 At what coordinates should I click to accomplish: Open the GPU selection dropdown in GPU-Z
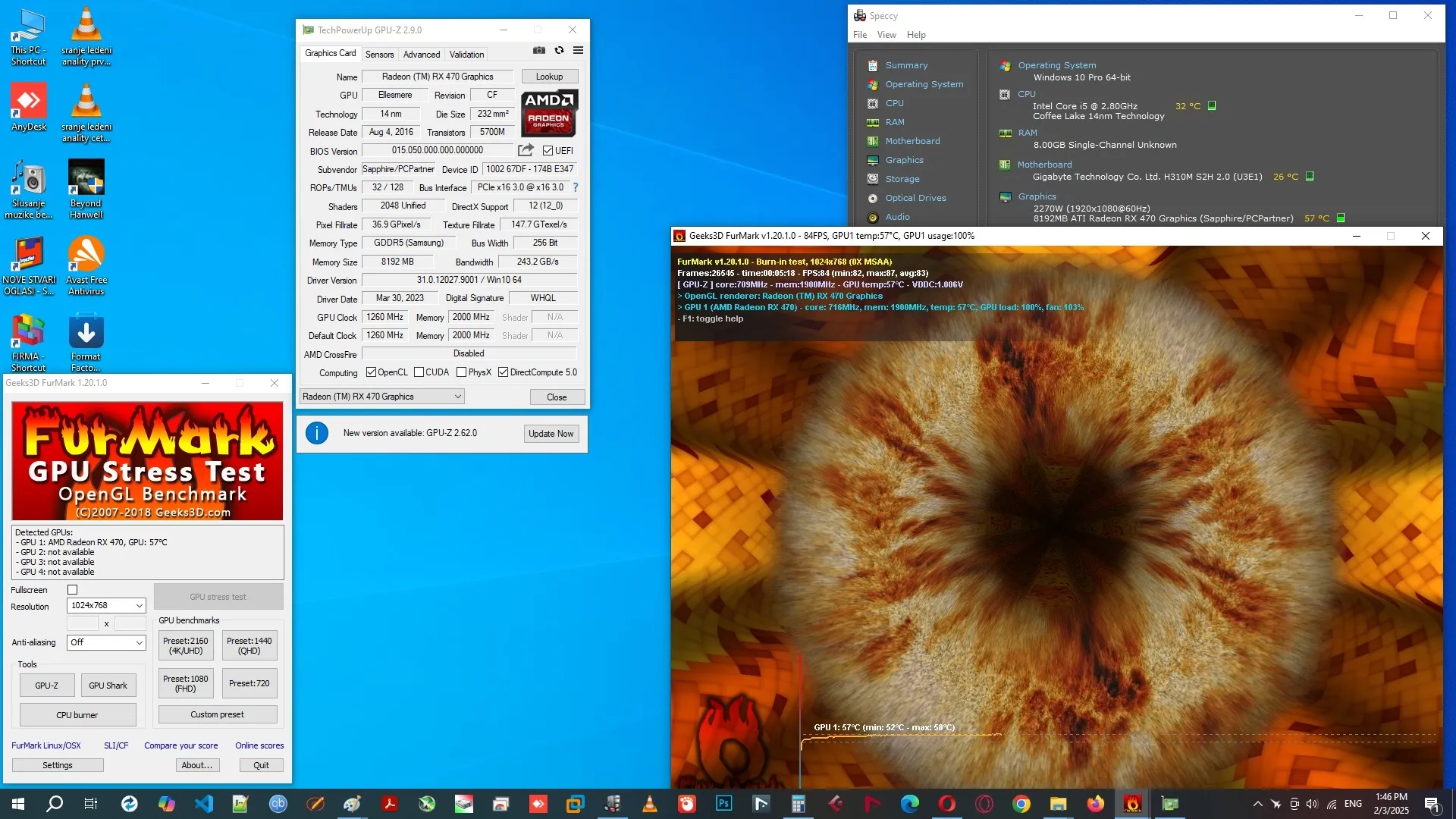(382, 397)
